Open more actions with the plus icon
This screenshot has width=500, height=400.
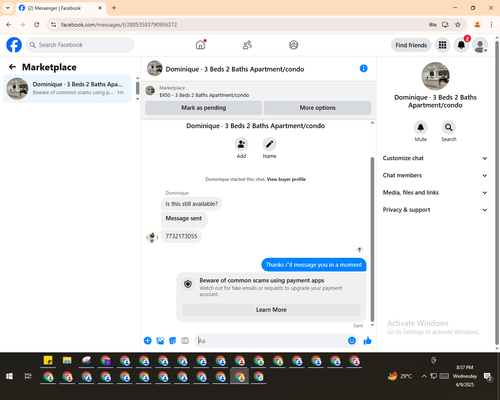pos(148,341)
